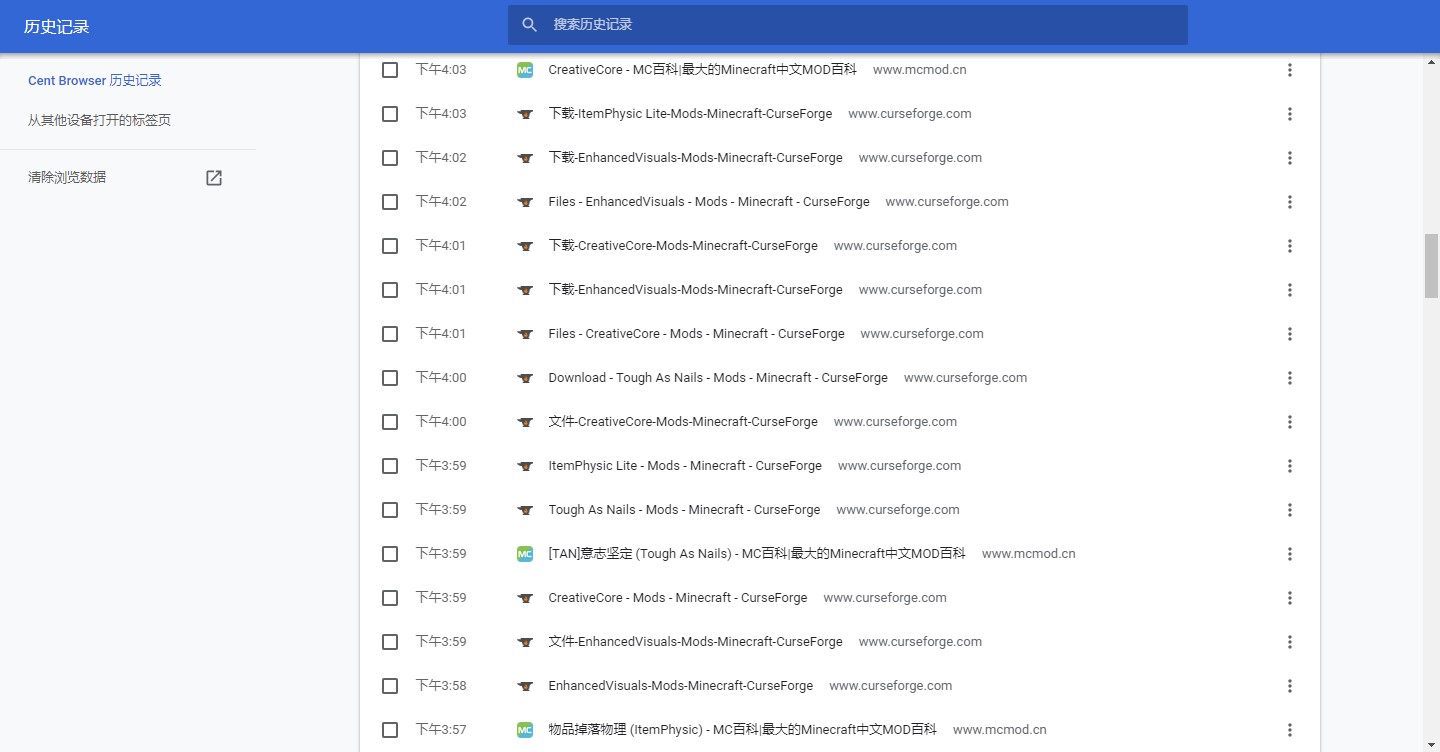Open three-dot menu for ItemPhysic Lite - Mods row
This screenshot has height=752, width=1440.
click(x=1290, y=466)
